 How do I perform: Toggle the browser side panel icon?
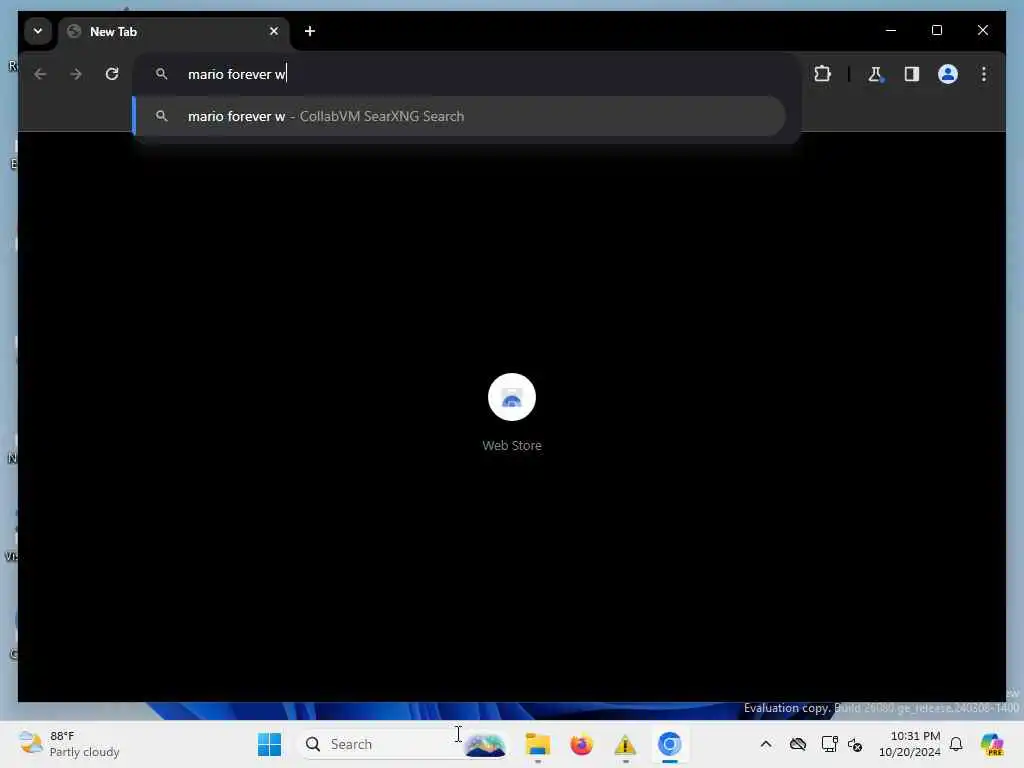point(912,74)
